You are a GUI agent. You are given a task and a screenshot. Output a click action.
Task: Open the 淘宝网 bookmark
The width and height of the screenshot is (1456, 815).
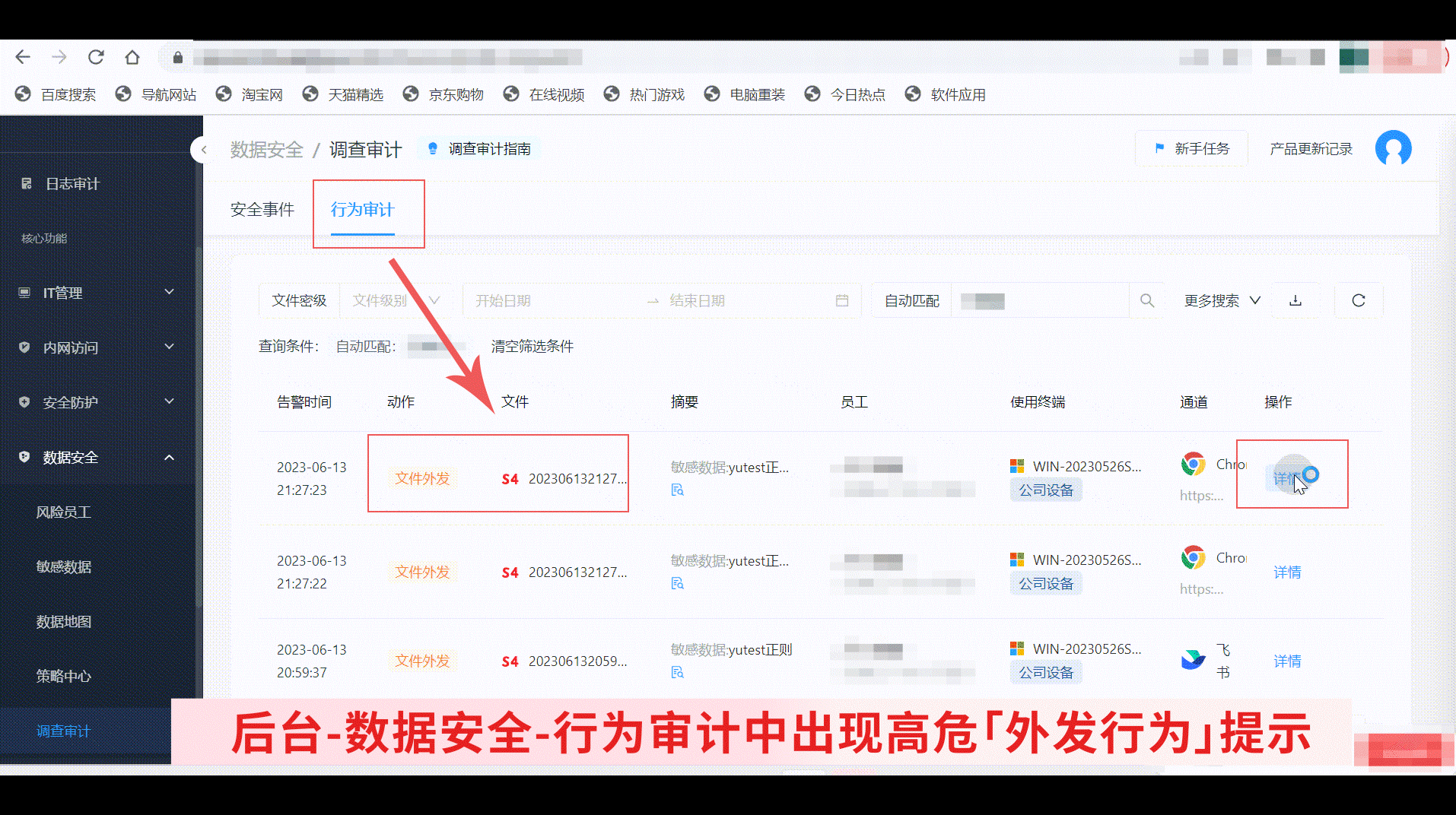pyautogui.click(x=250, y=94)
